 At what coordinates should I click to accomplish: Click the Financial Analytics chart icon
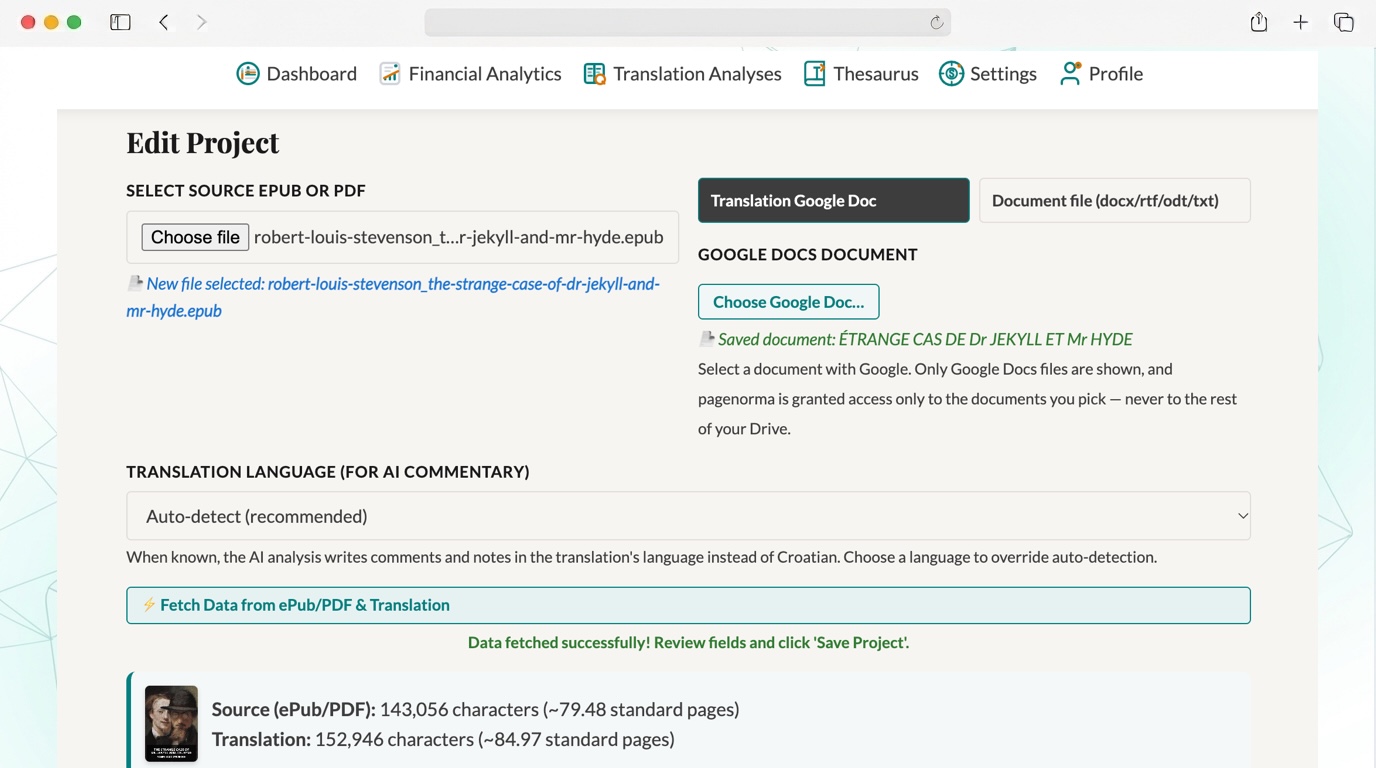(x=390, y=73)
